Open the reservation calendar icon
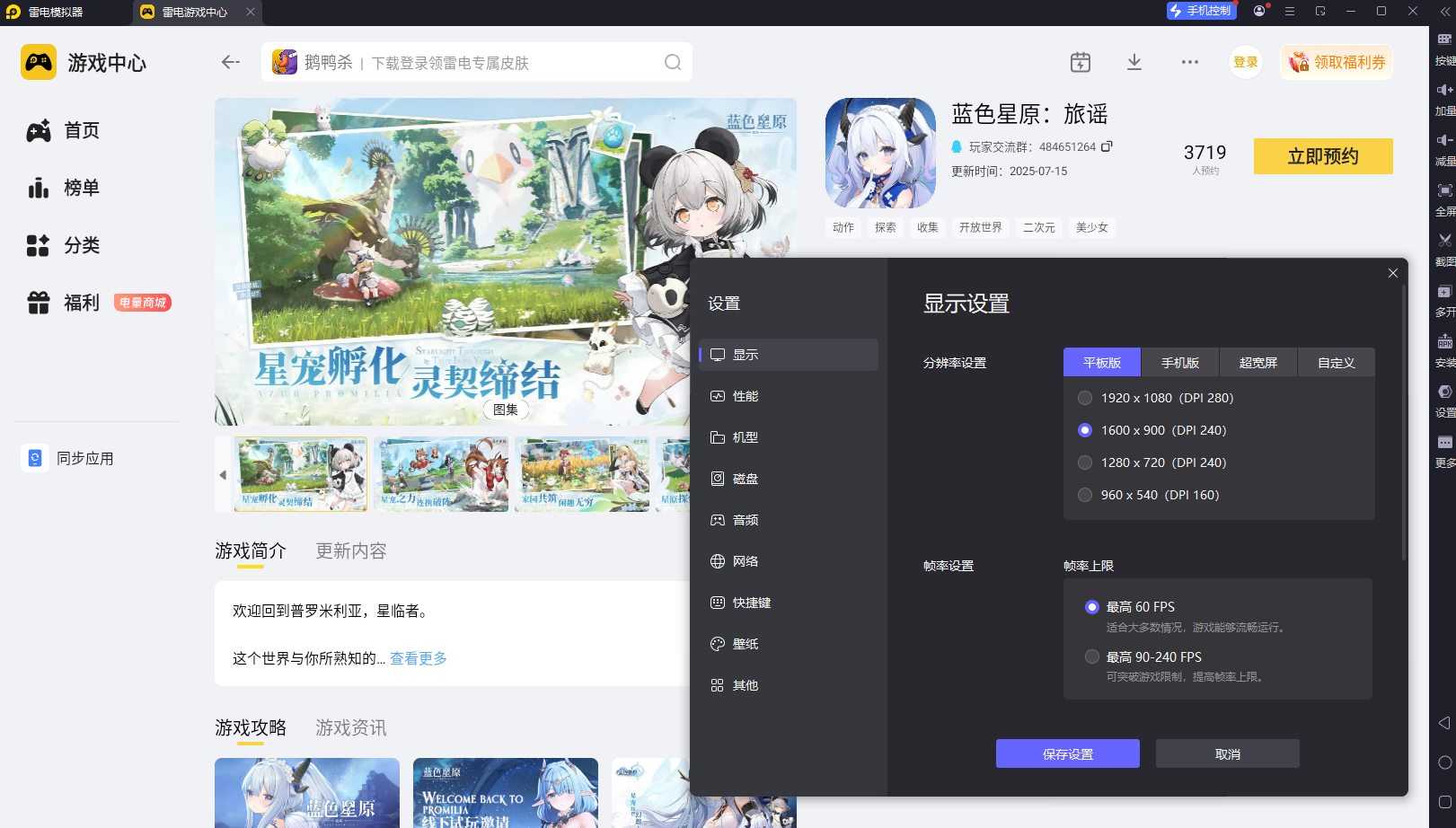The height and width of the screenshot is (828, 1456). (x=1081, y=62)
